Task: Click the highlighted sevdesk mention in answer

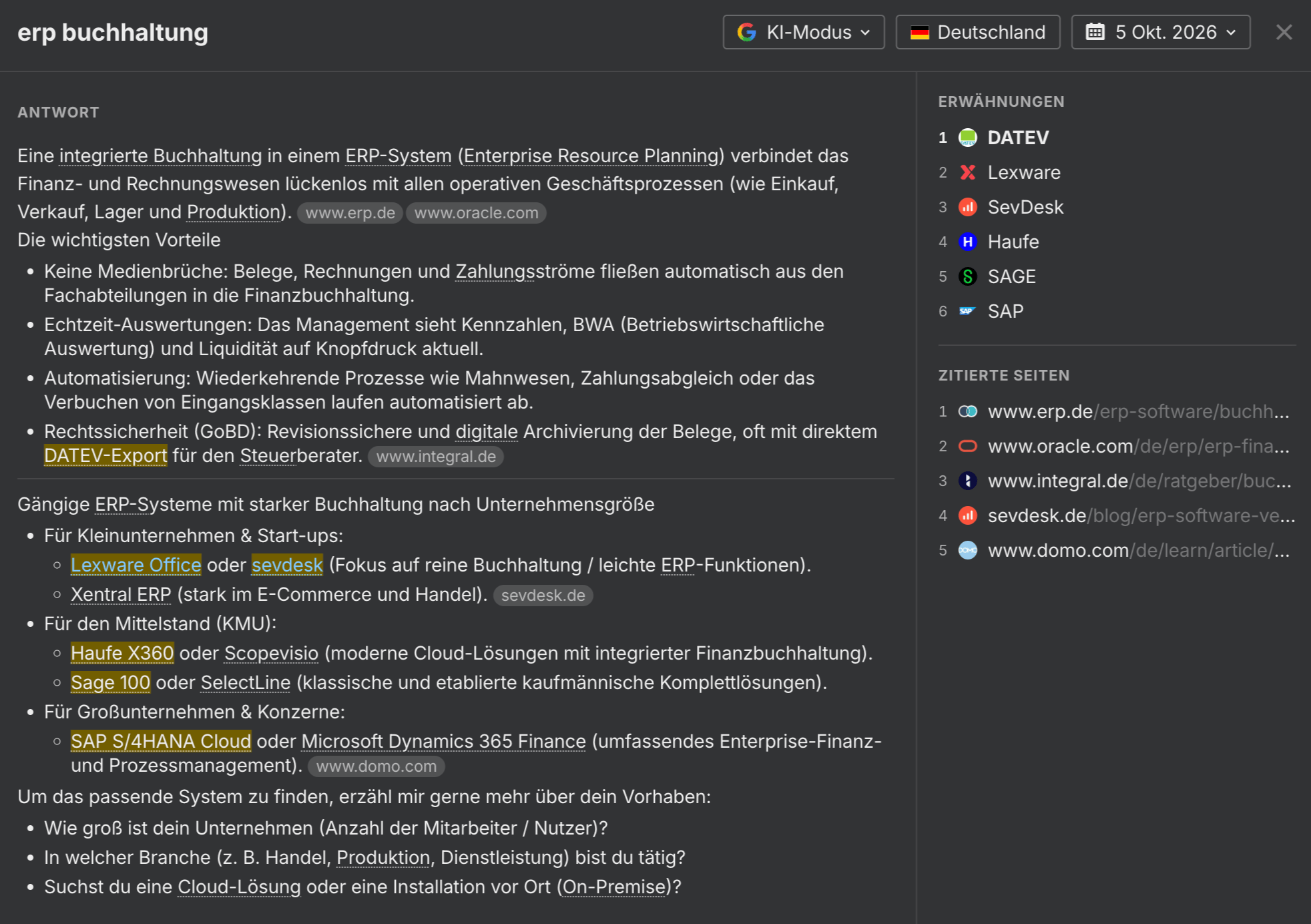Action: [287, 565]
